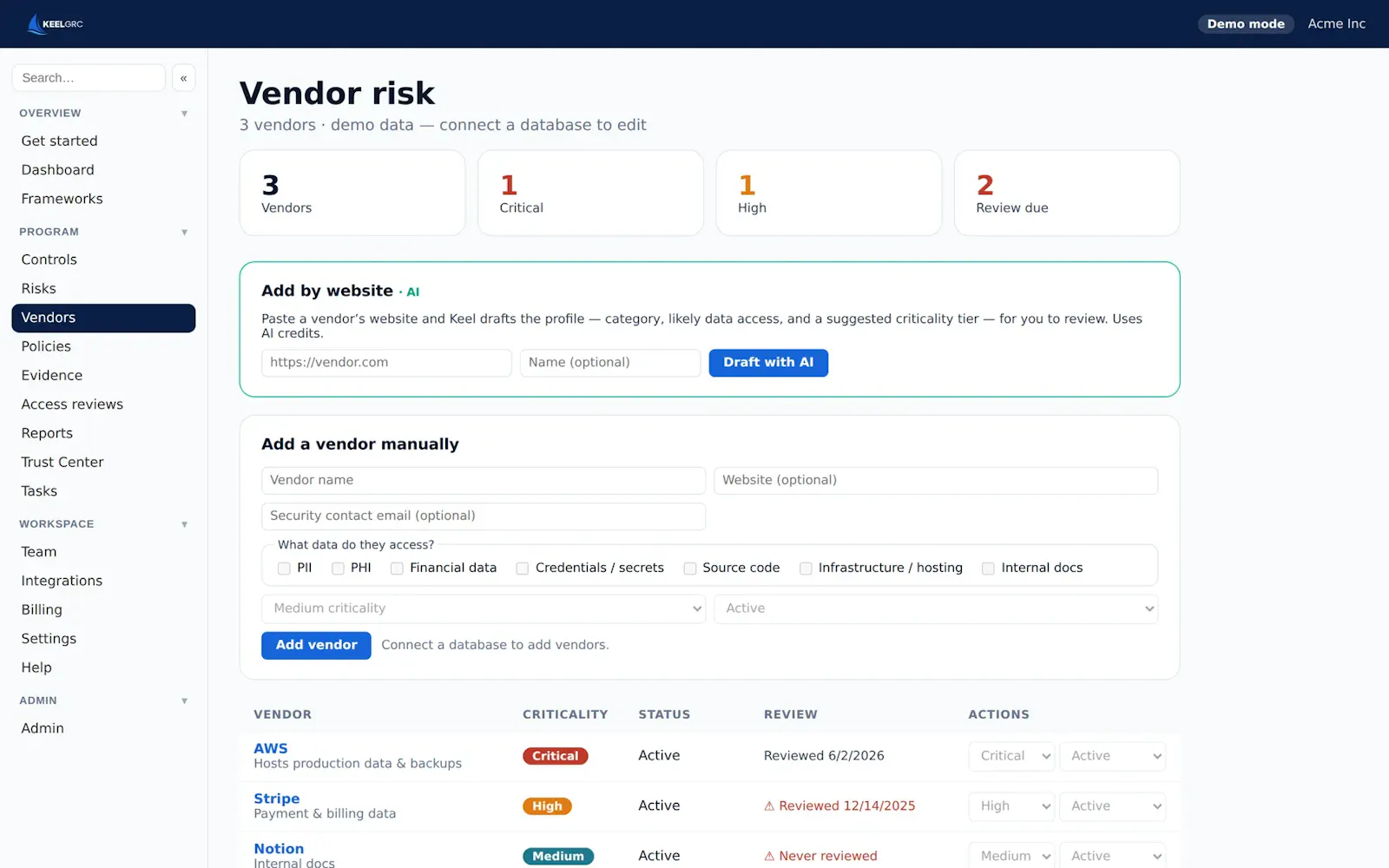Go to Access reviews
Screen dimensions: 1389x868
[103, 404]
